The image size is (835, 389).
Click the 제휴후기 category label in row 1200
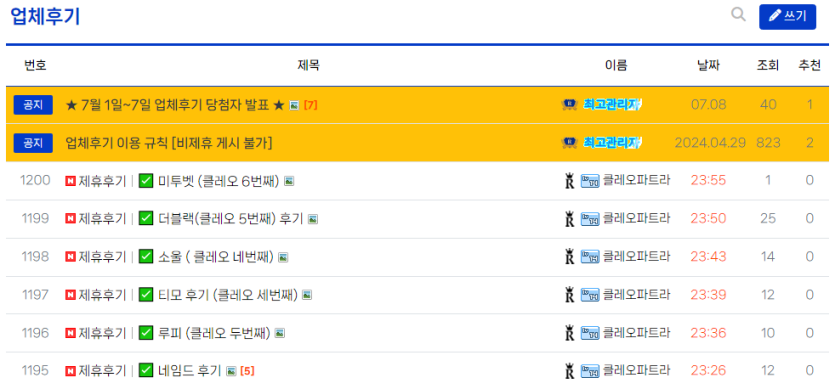click(x=102, y=181)
